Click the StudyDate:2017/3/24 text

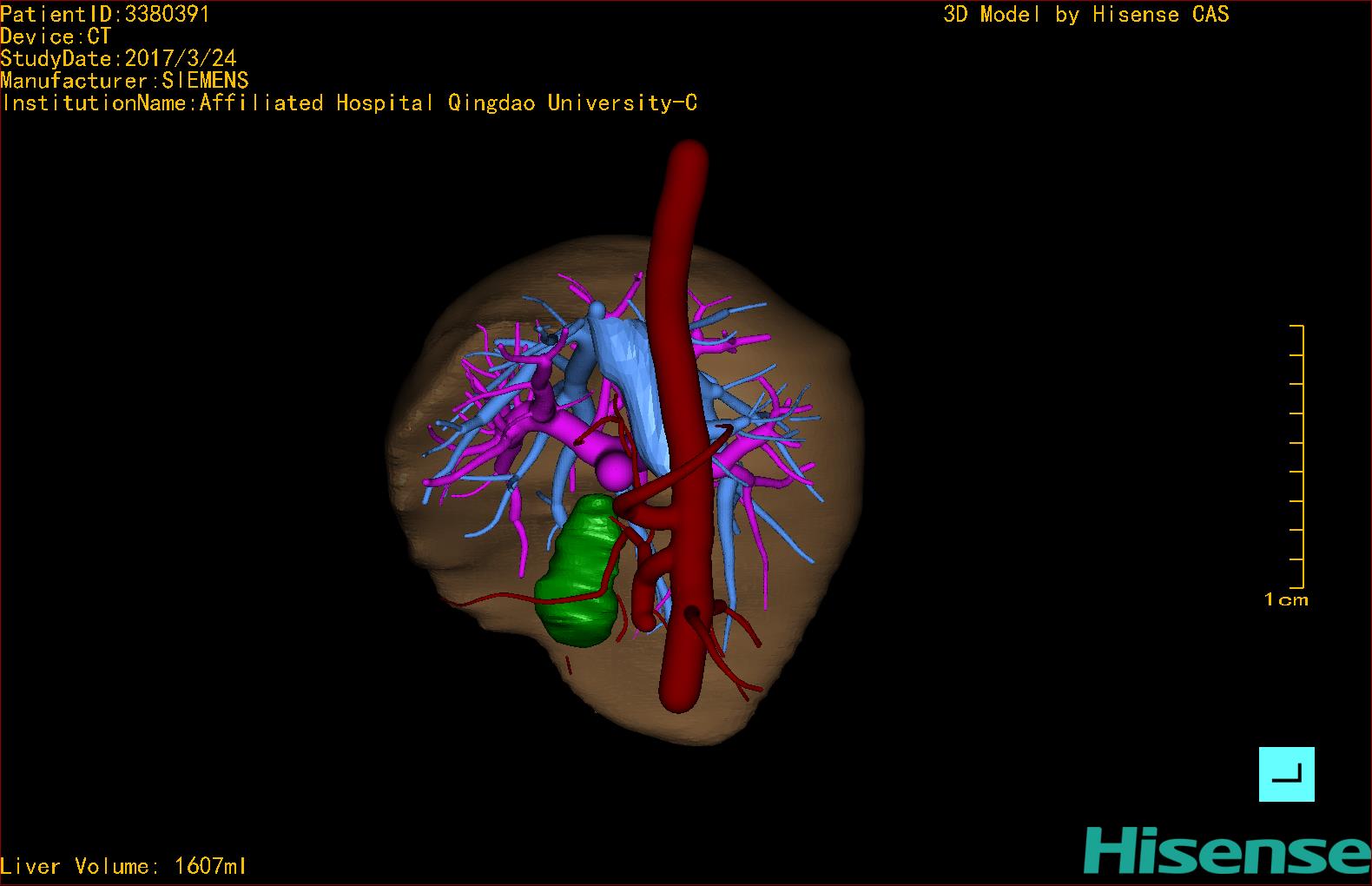tap(118, 58)
